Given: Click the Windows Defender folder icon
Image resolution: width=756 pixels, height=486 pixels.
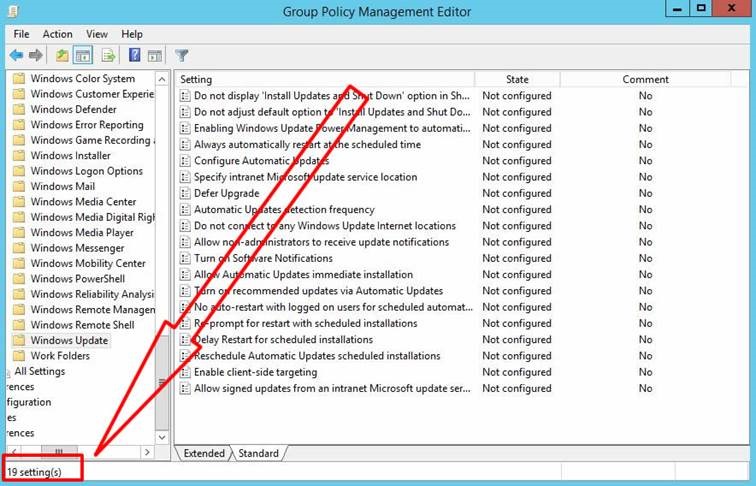Looking at the screenshot, I should coord(19,109).
